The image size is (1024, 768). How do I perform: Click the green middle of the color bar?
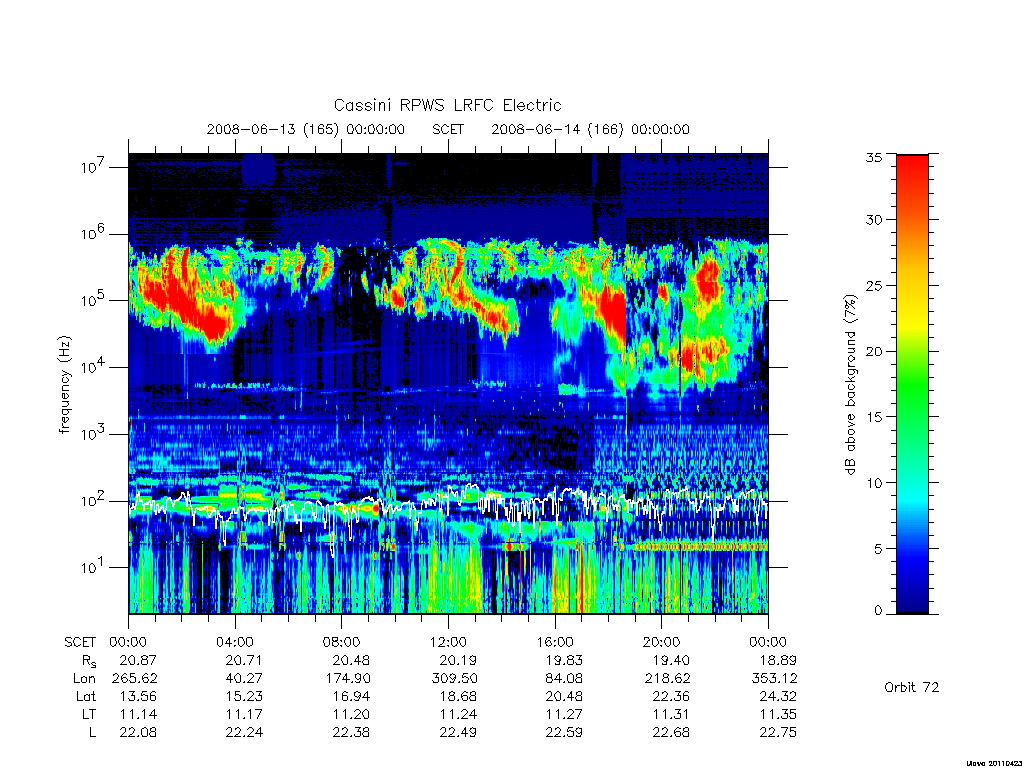(x=912, y=384)
